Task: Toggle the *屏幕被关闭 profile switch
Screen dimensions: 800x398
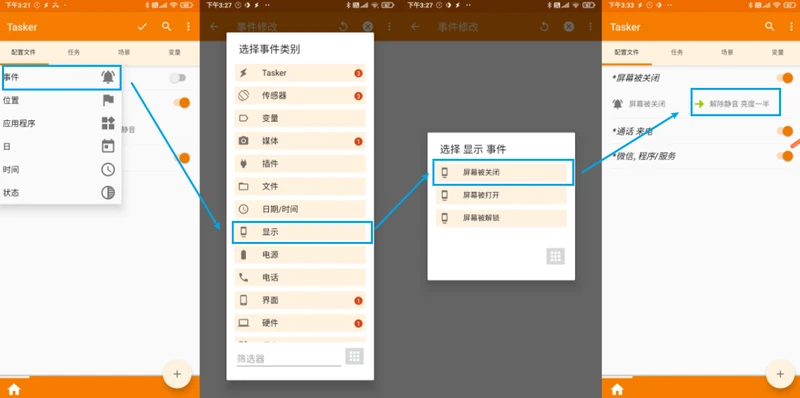Action: tap(785, 78)
